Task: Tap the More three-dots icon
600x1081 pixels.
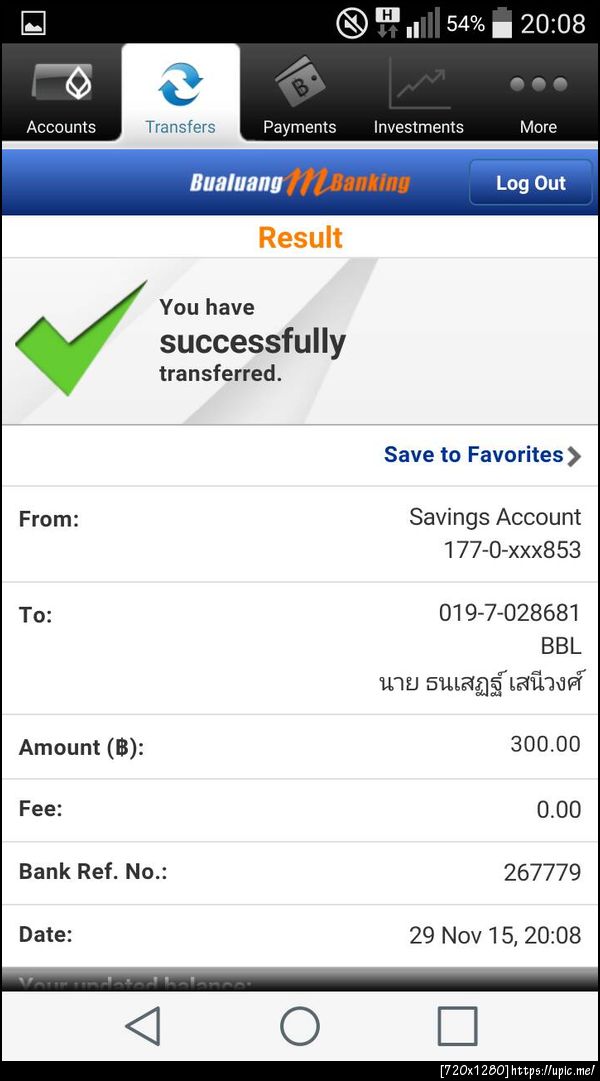Action: point(538,84)
